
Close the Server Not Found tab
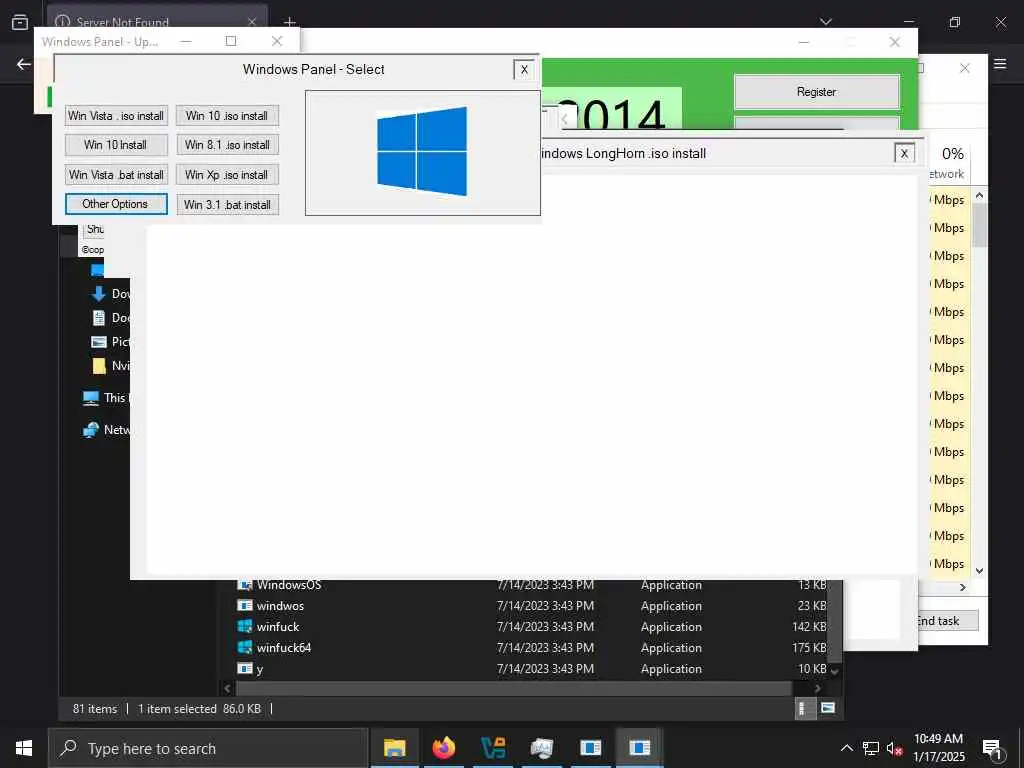point(252,22)
